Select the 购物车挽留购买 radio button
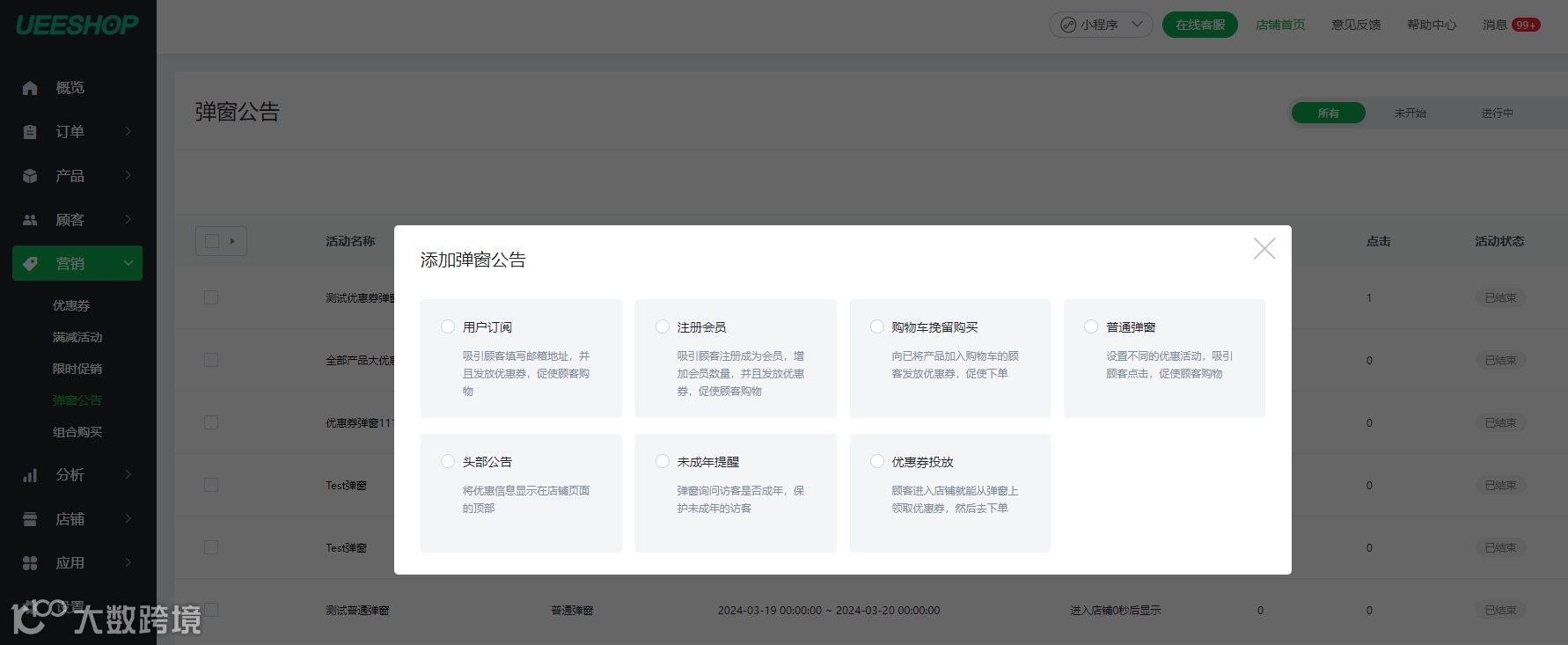1568x645 pixels. [877, 326]
